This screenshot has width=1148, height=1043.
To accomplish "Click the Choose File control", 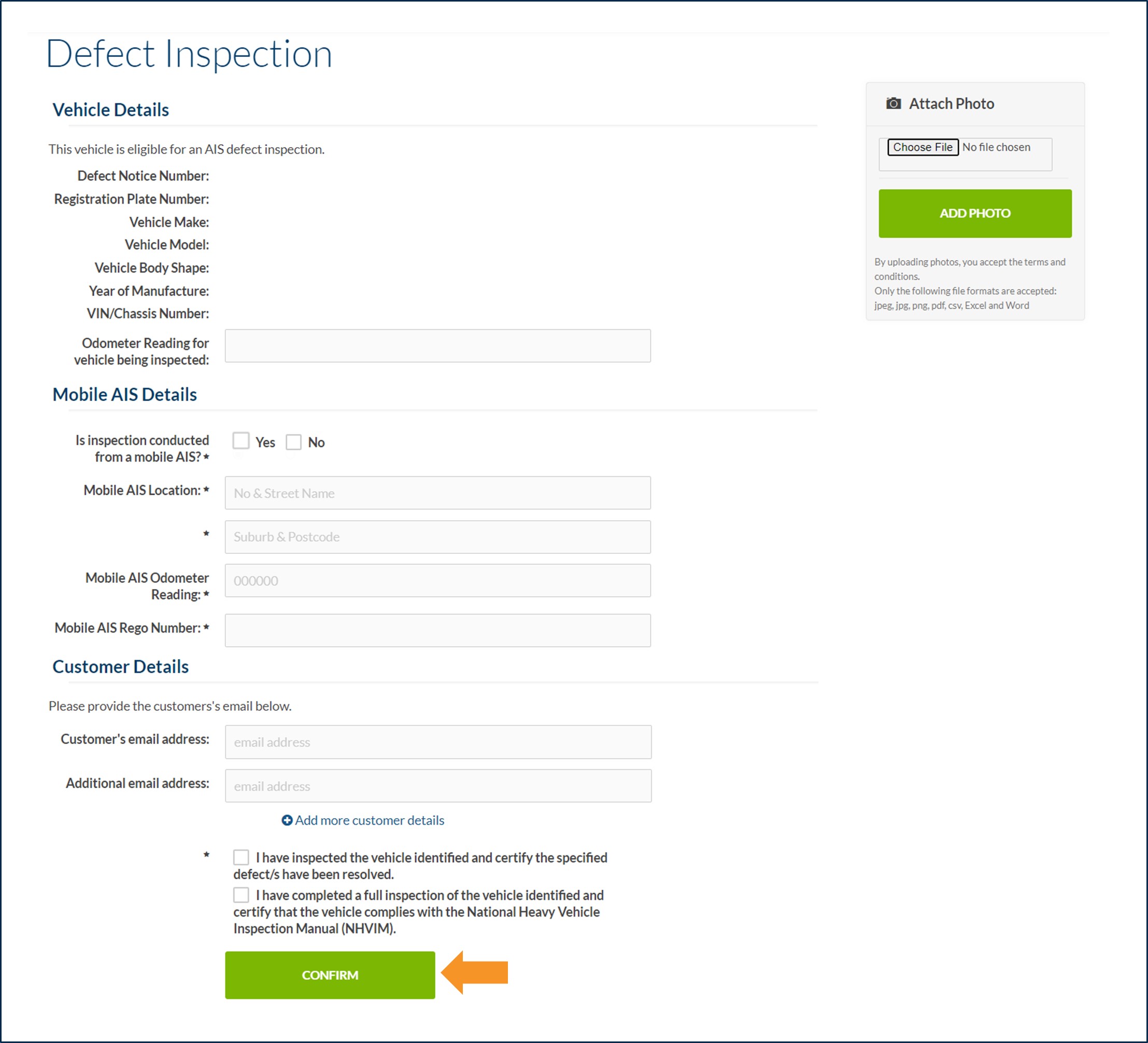I will [923, 147].
